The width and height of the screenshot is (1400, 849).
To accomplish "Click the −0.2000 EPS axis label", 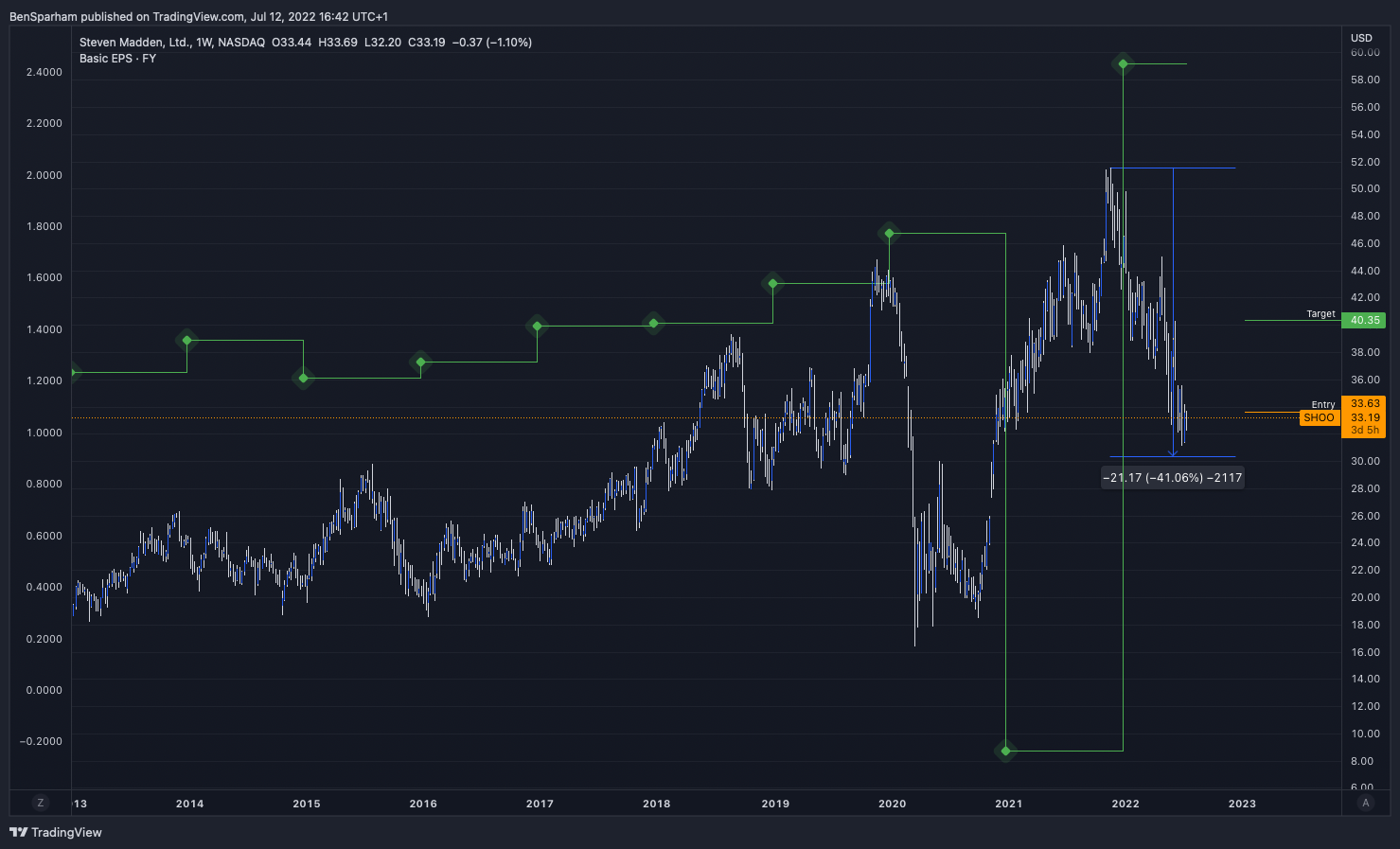I will [x=41, y=741].
